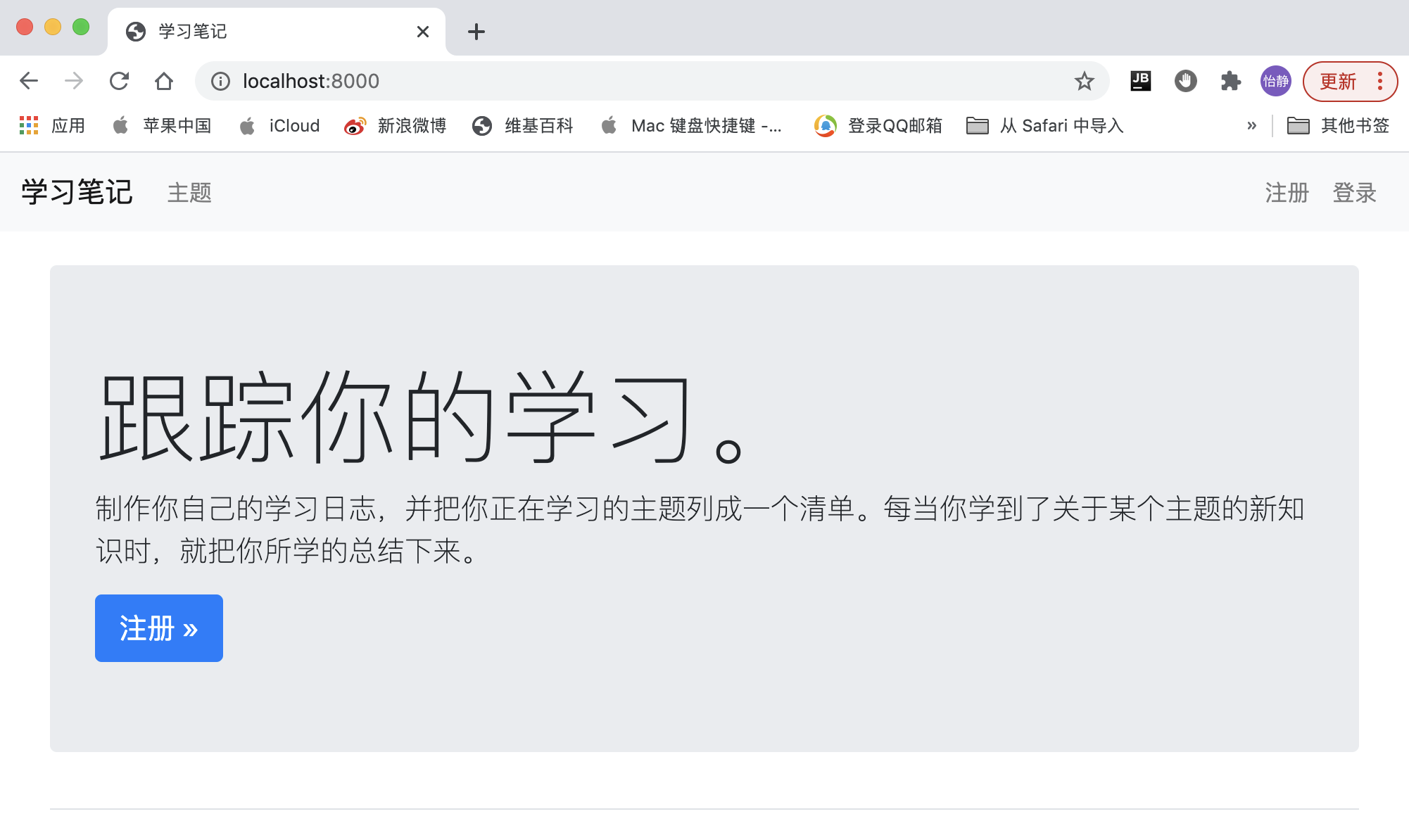Screen dimensions: 1409x840
Task: Click the hand-shaped extension icon
Action: click(1185, 81)
